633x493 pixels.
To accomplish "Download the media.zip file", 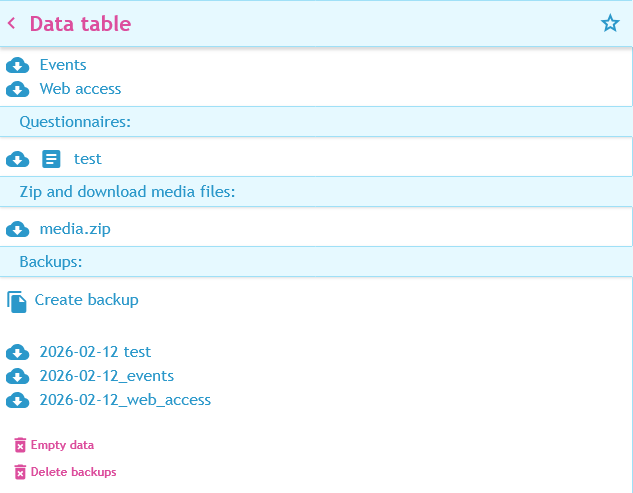I will tap(75, 229).
